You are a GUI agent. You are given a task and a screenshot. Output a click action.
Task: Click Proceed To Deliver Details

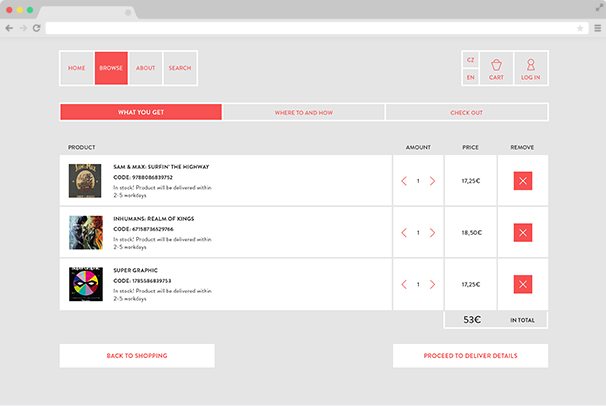click(470, 356)
